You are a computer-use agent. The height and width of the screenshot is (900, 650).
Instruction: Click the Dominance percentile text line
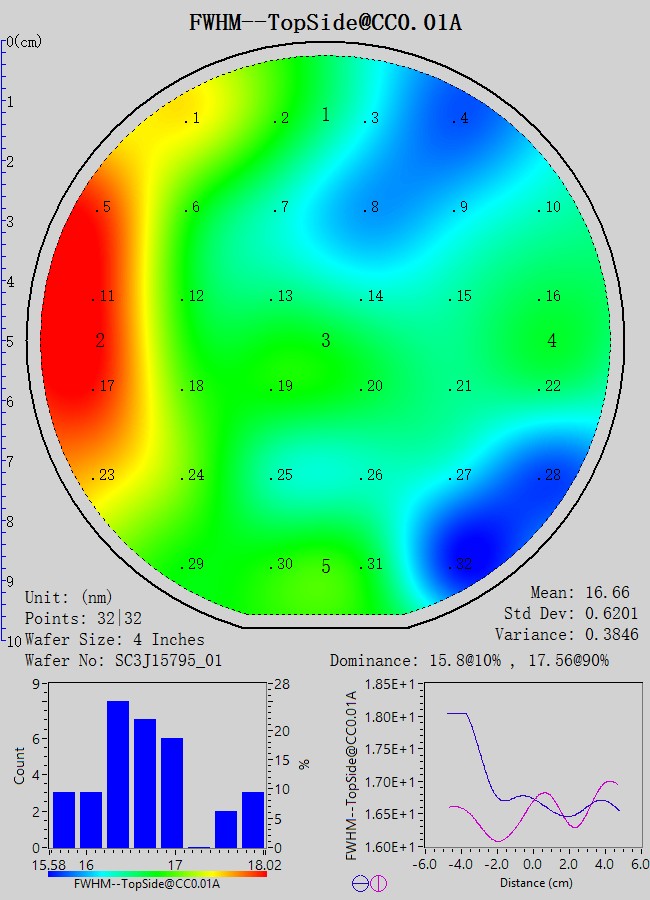click(x=469, y=660)
